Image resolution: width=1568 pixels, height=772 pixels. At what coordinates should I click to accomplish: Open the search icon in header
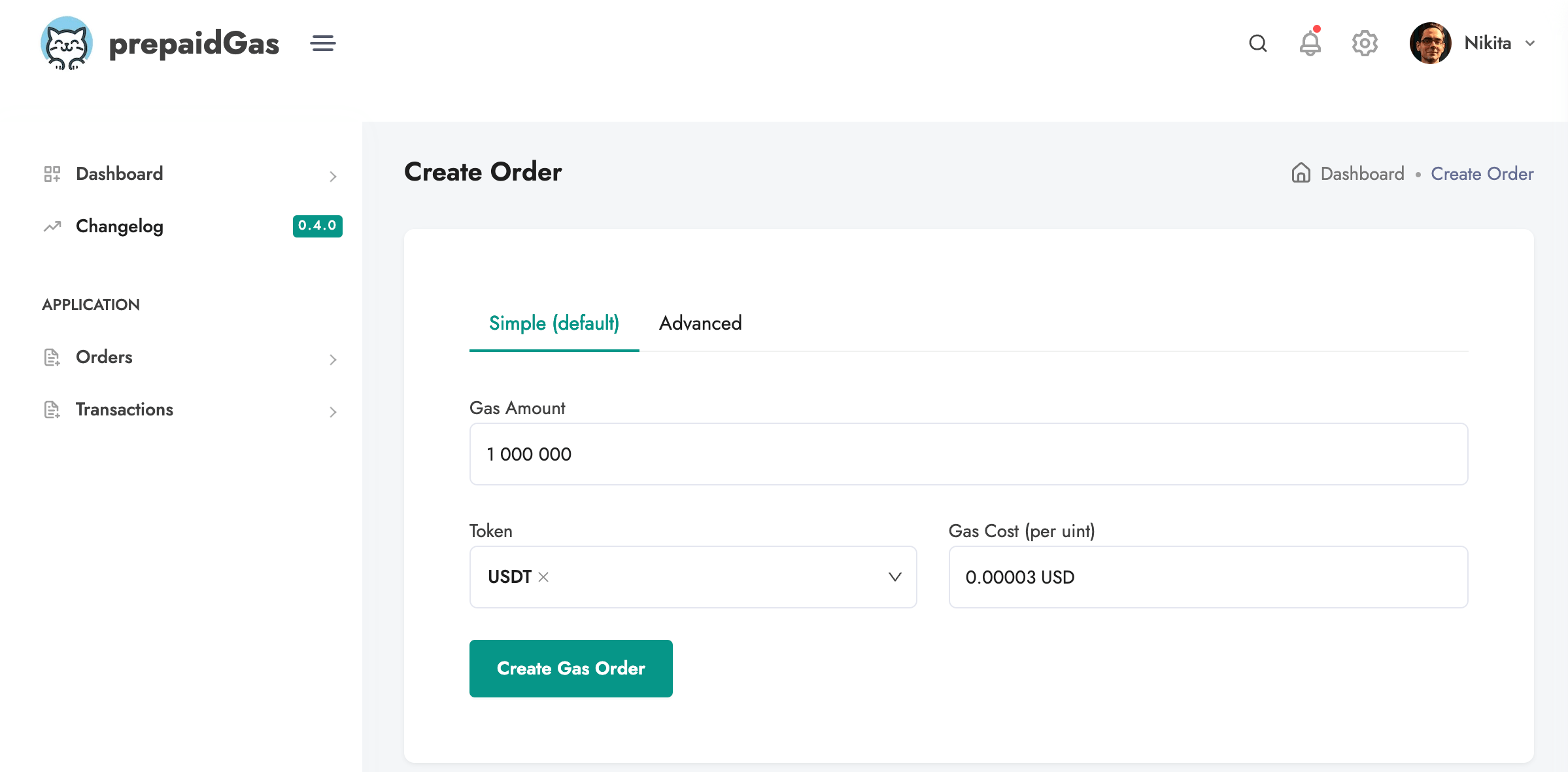[x=1257, y=43]
